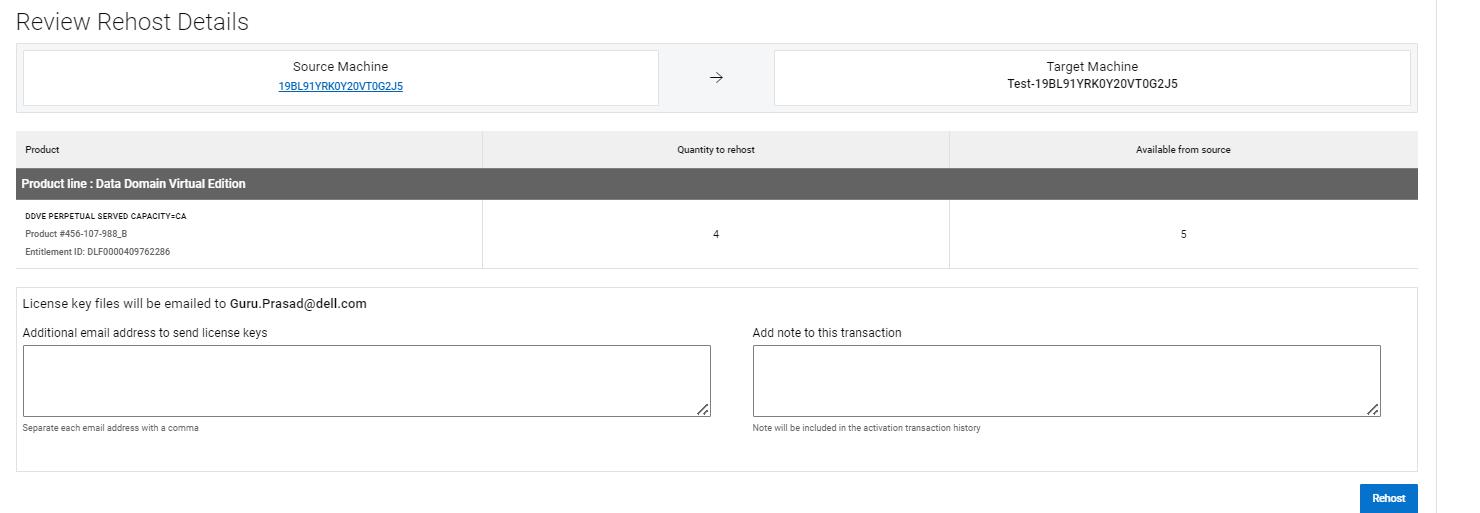Click the Target Machine name Test-19BL91YRK0Y20VT0G2J5

coord(1092,84)
